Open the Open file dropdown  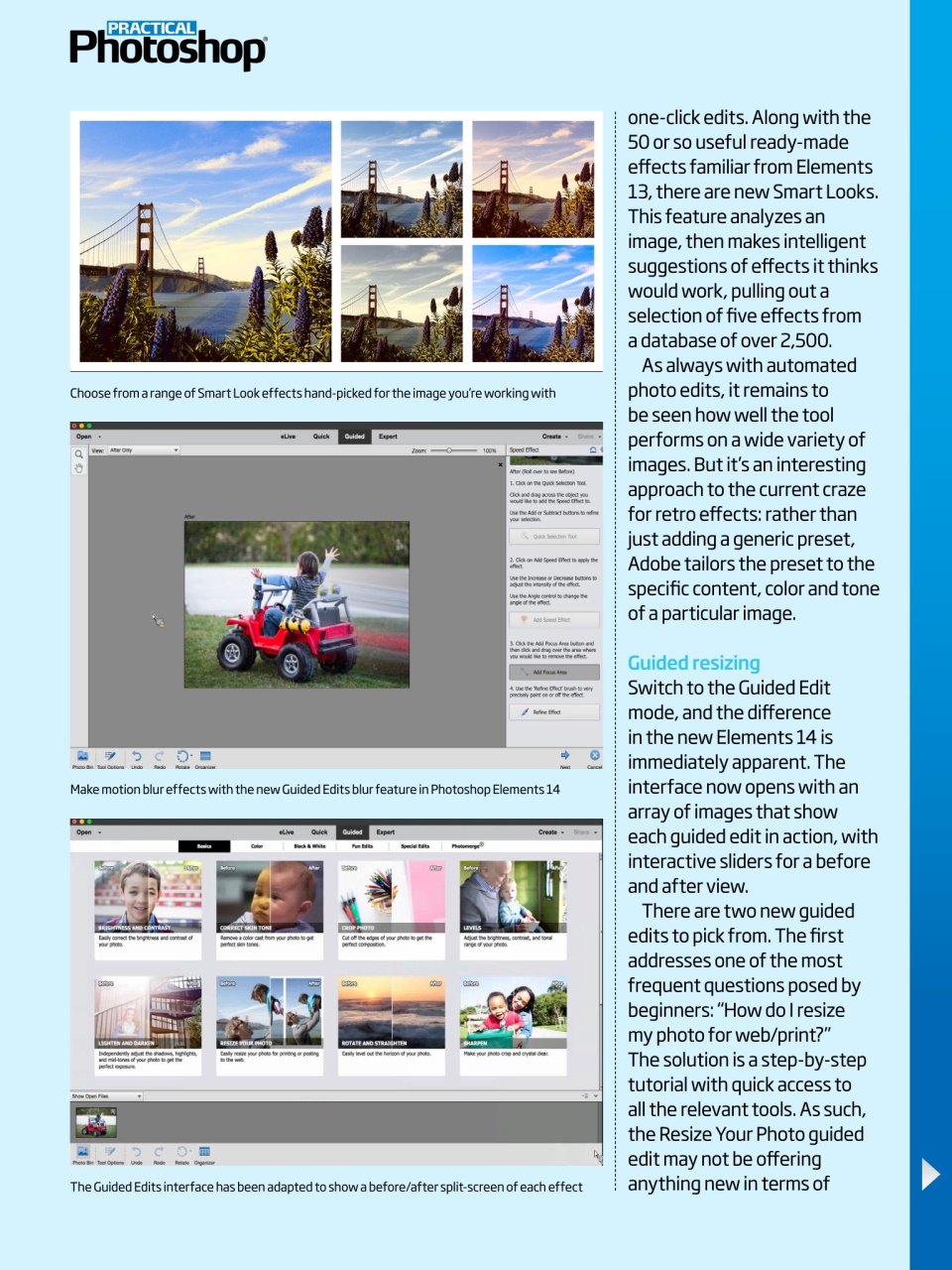[83, 437]
